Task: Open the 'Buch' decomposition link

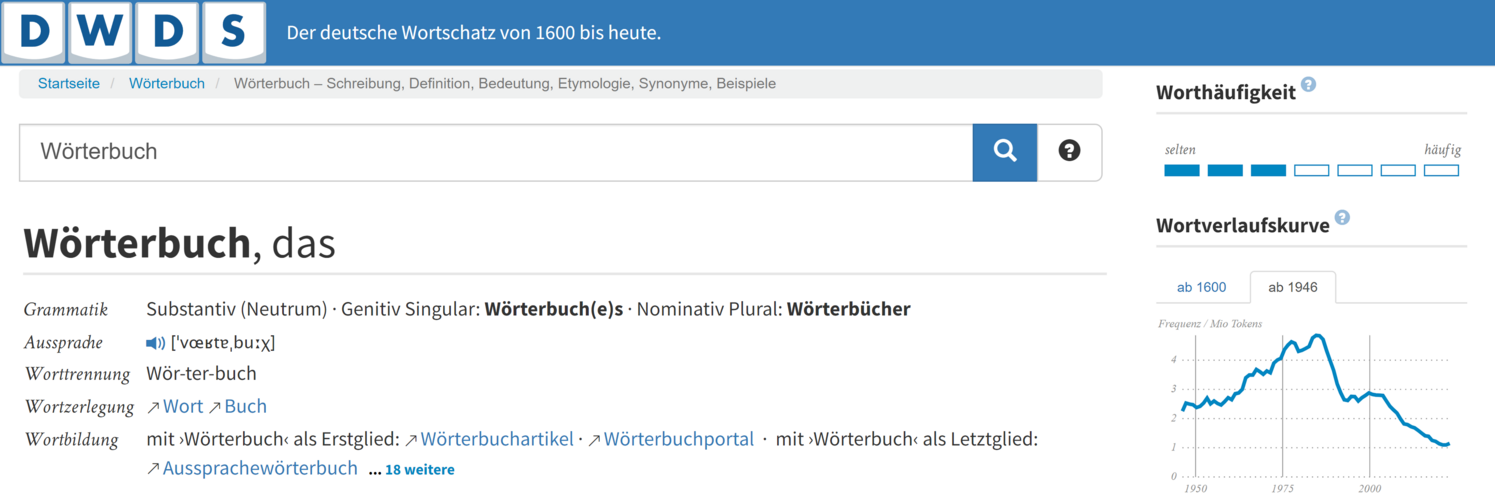Action: tap(245, 407)
